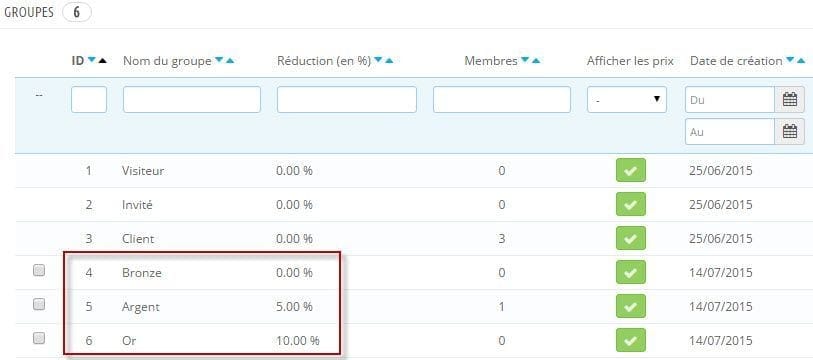Click the Argent group name
Viewport: 813px width, 360px height.
coord(141,307)
